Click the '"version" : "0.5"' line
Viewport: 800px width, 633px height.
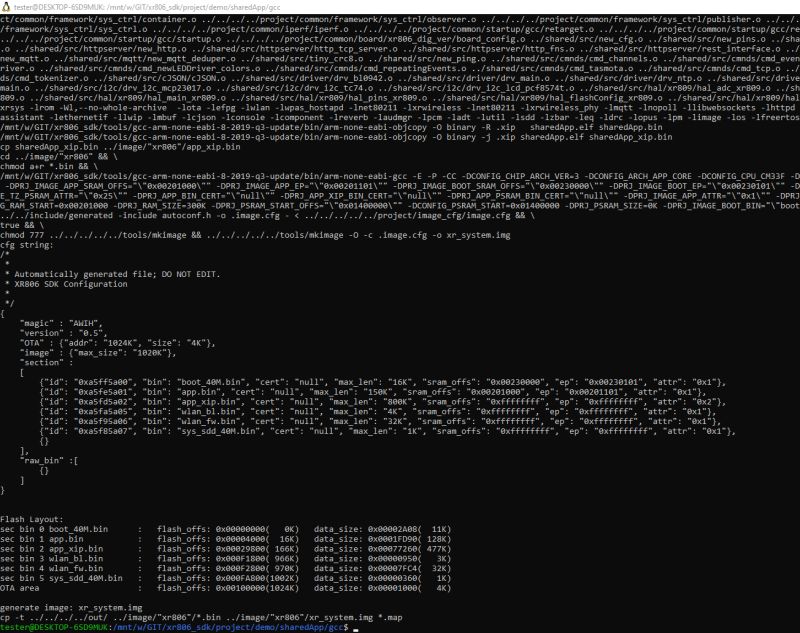point(64,333)
